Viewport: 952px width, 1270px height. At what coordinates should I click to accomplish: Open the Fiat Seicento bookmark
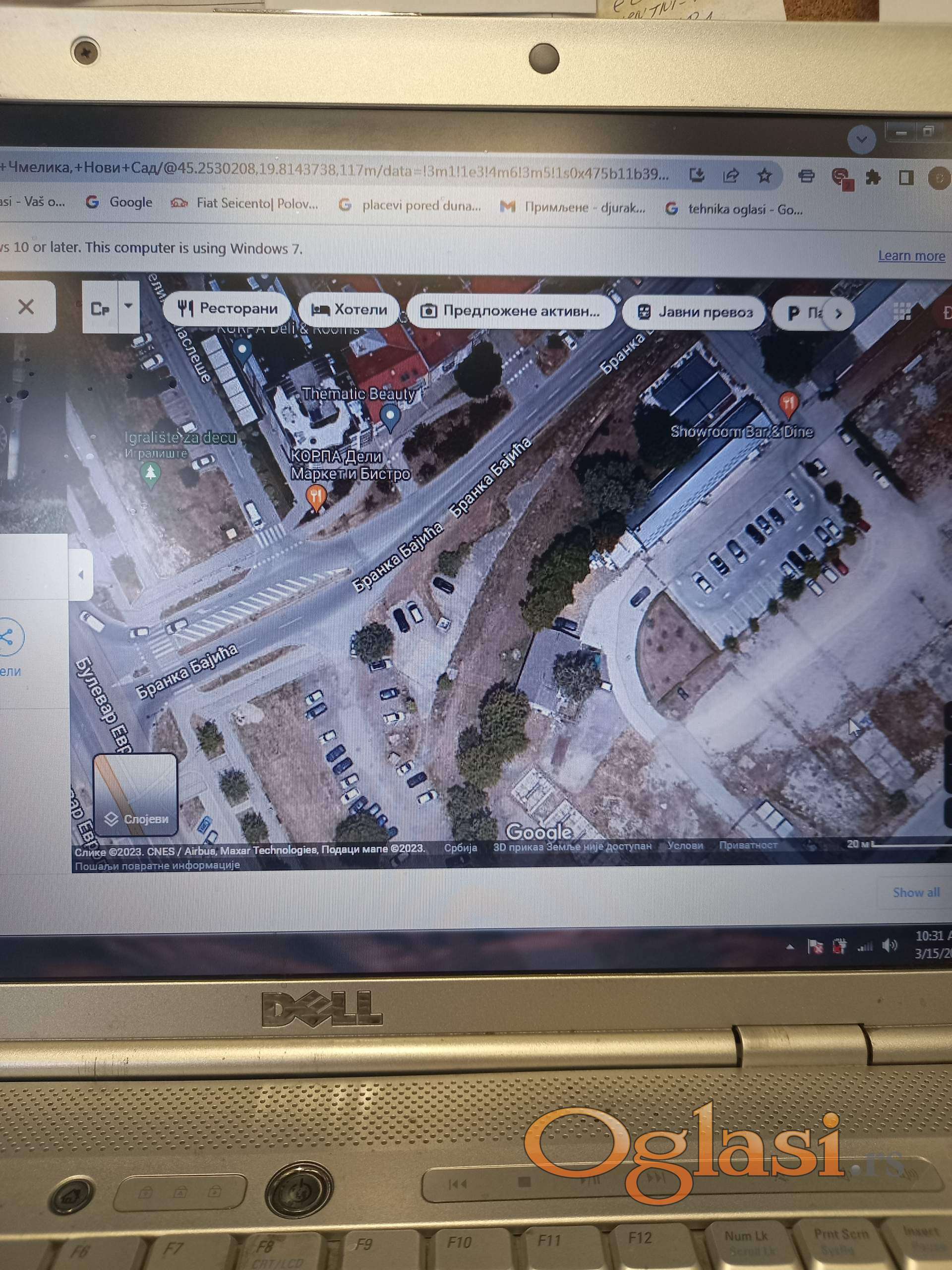[245, 203]
